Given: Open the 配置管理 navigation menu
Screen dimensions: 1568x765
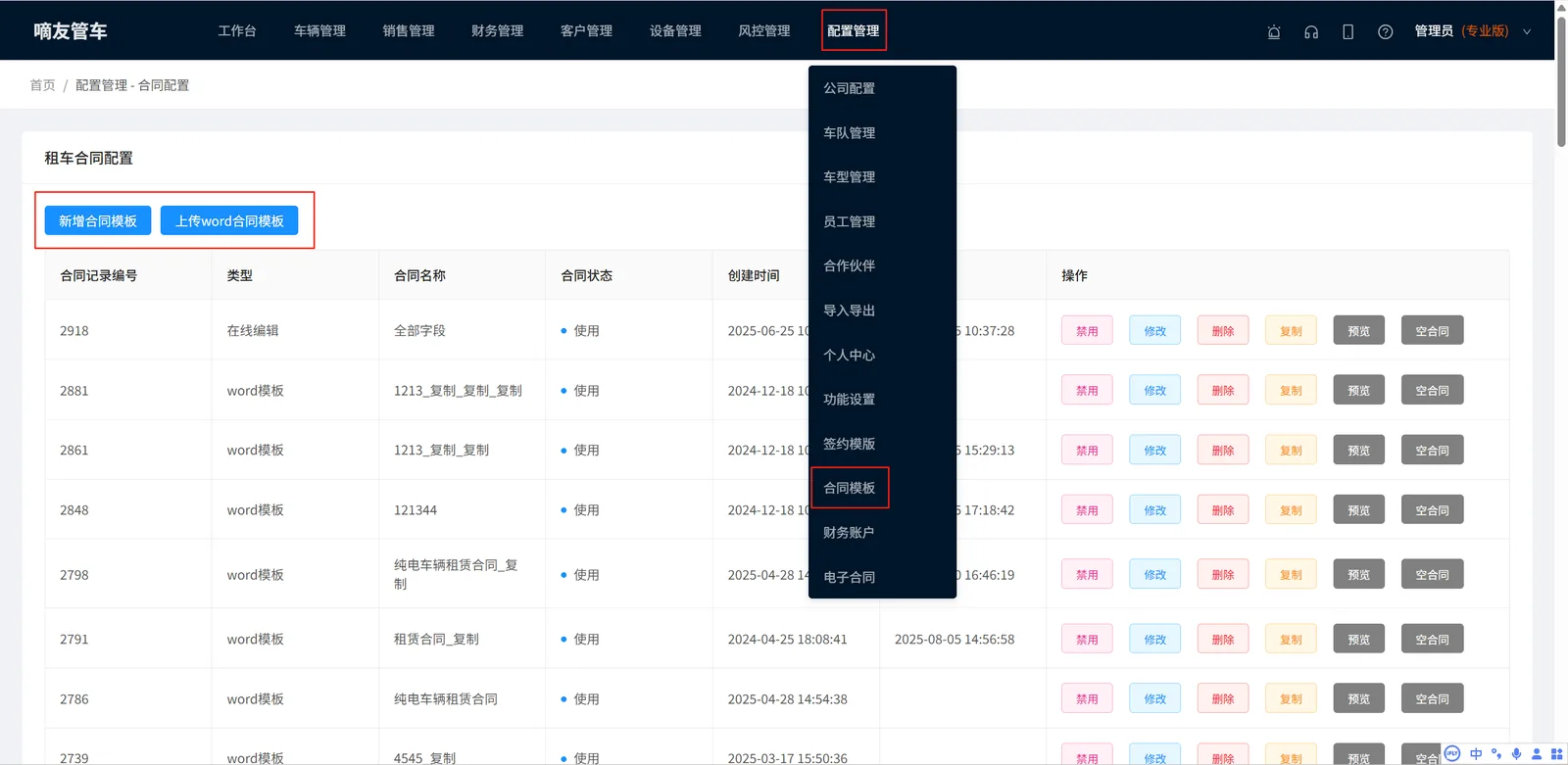Looking at the screenshot, I should pos(854,30).
